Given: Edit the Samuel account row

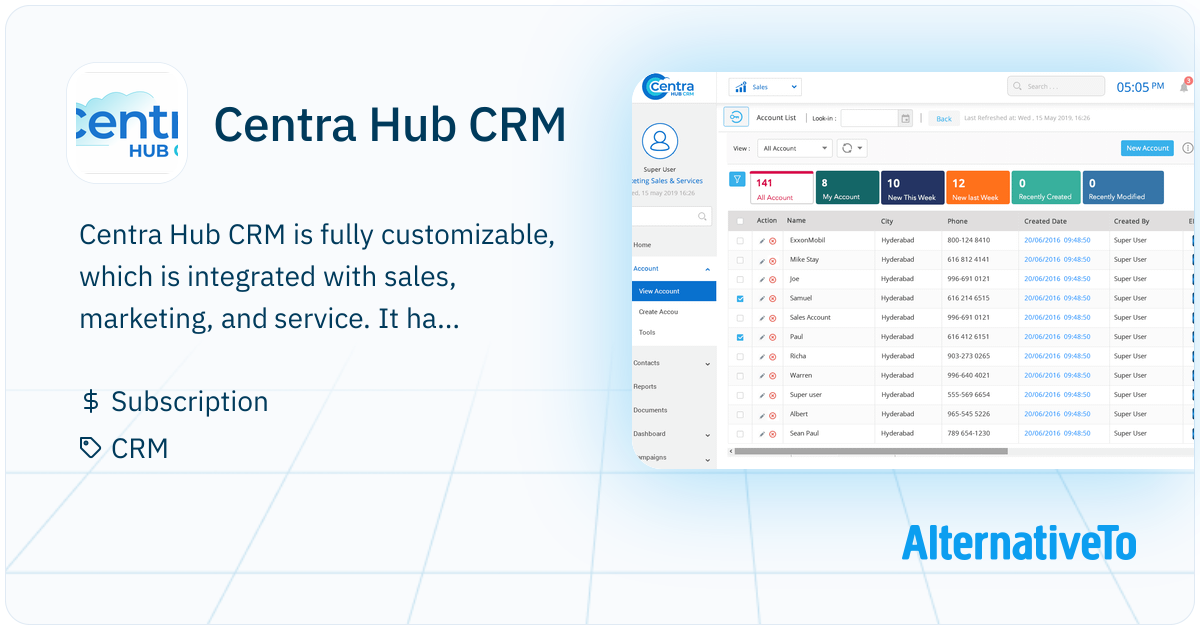Looking at the screenshot, I should point(762,298).
